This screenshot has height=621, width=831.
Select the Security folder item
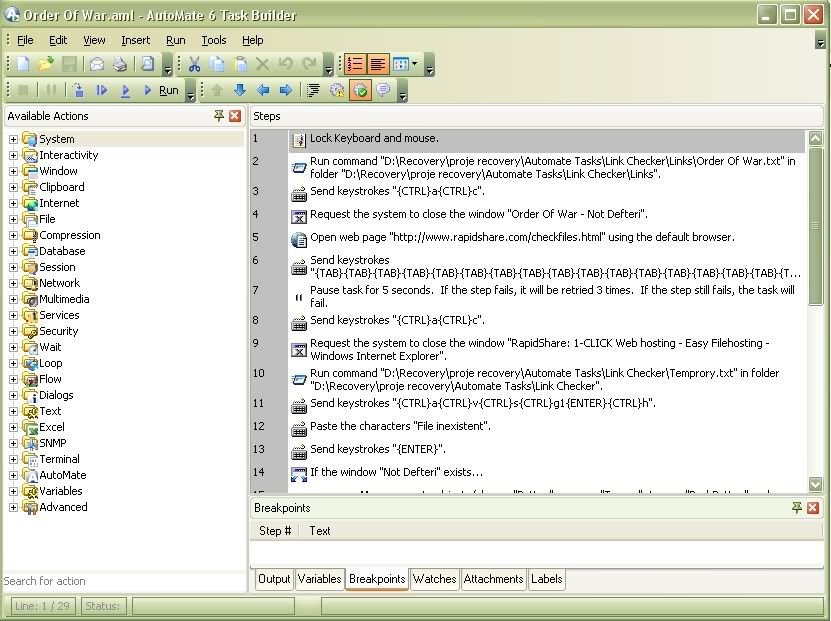coord(58,331)
